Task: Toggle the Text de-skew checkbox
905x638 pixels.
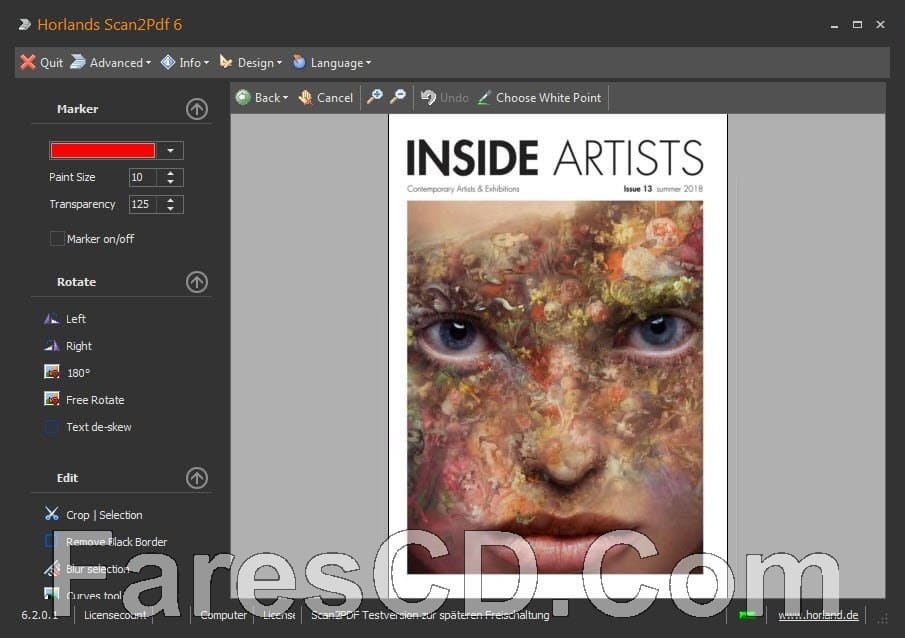Action: pos(51,427)
